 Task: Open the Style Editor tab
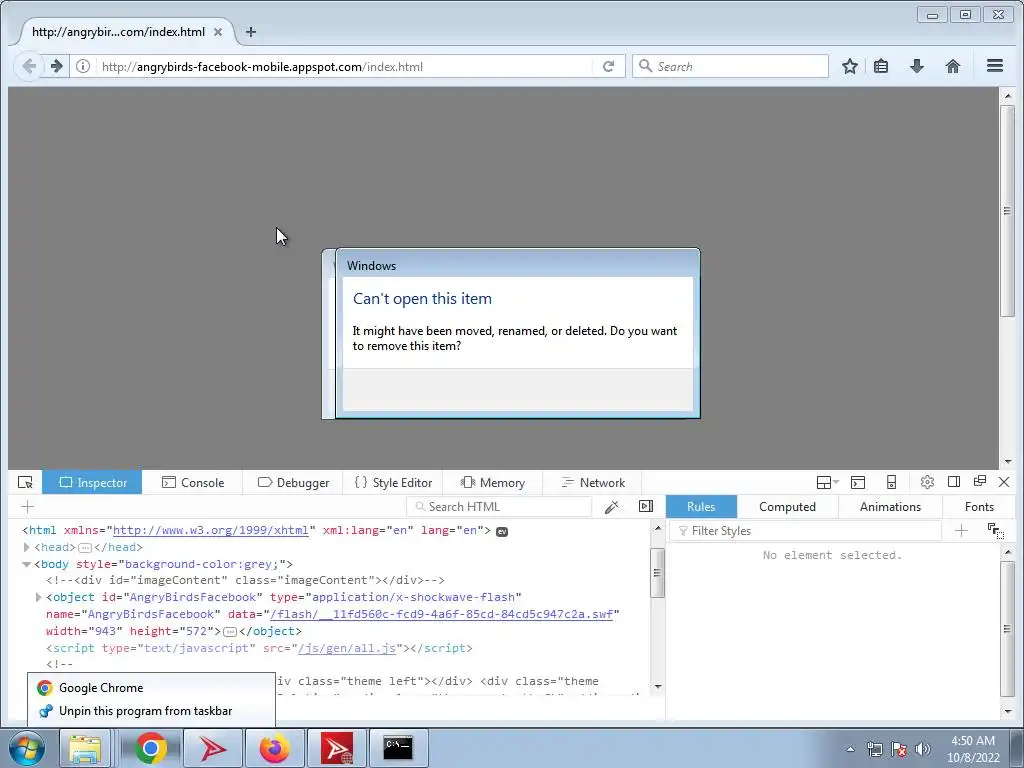[x=393, y=483]
